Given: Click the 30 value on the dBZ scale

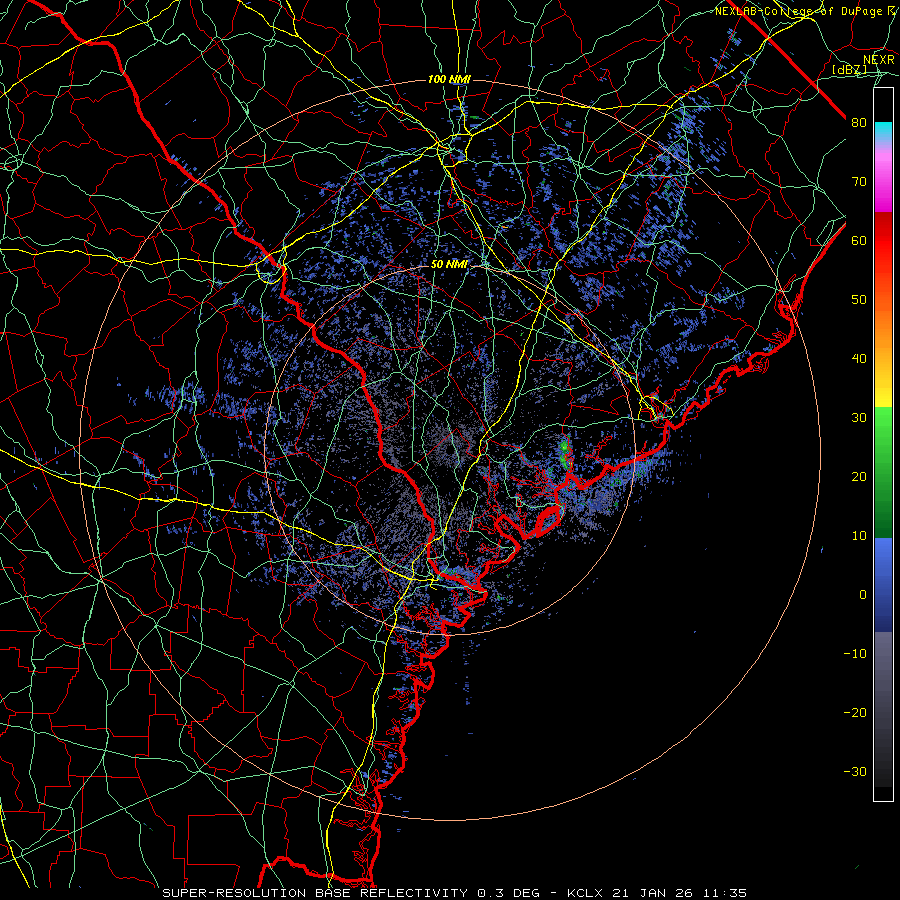Looking at the screenshot, I should tap(859, 418).
